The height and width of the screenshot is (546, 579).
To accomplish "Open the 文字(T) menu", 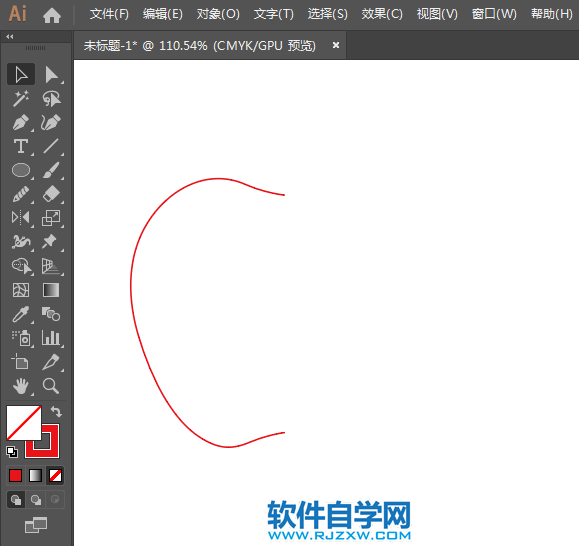I will click(x=274, y=14).
